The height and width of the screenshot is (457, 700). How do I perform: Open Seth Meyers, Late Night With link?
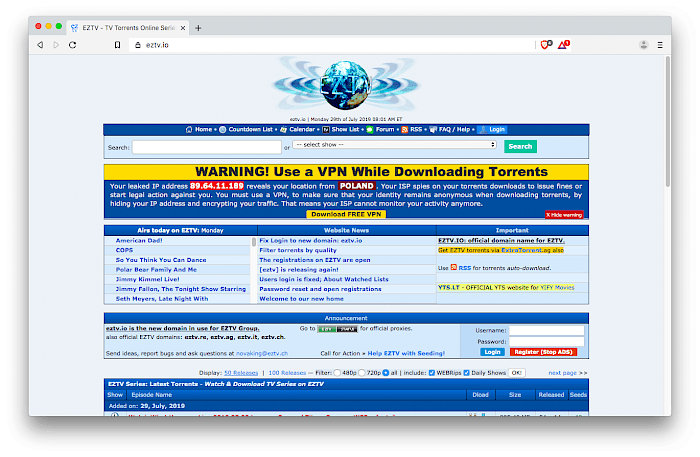pos(162,299)
